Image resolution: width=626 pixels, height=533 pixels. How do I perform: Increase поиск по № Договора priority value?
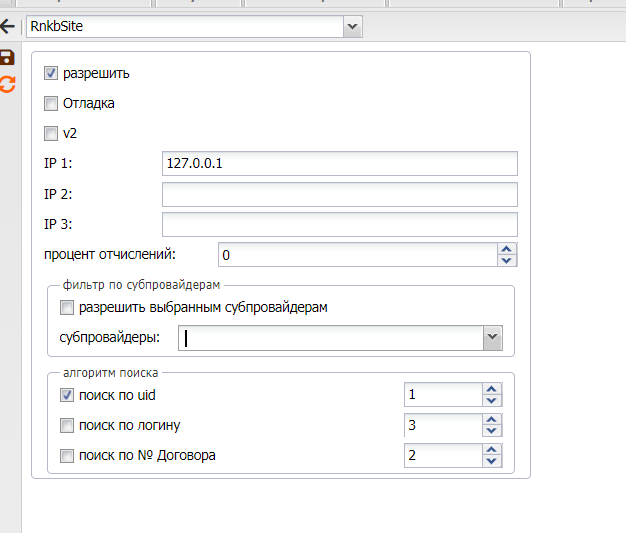coord(491,450)
